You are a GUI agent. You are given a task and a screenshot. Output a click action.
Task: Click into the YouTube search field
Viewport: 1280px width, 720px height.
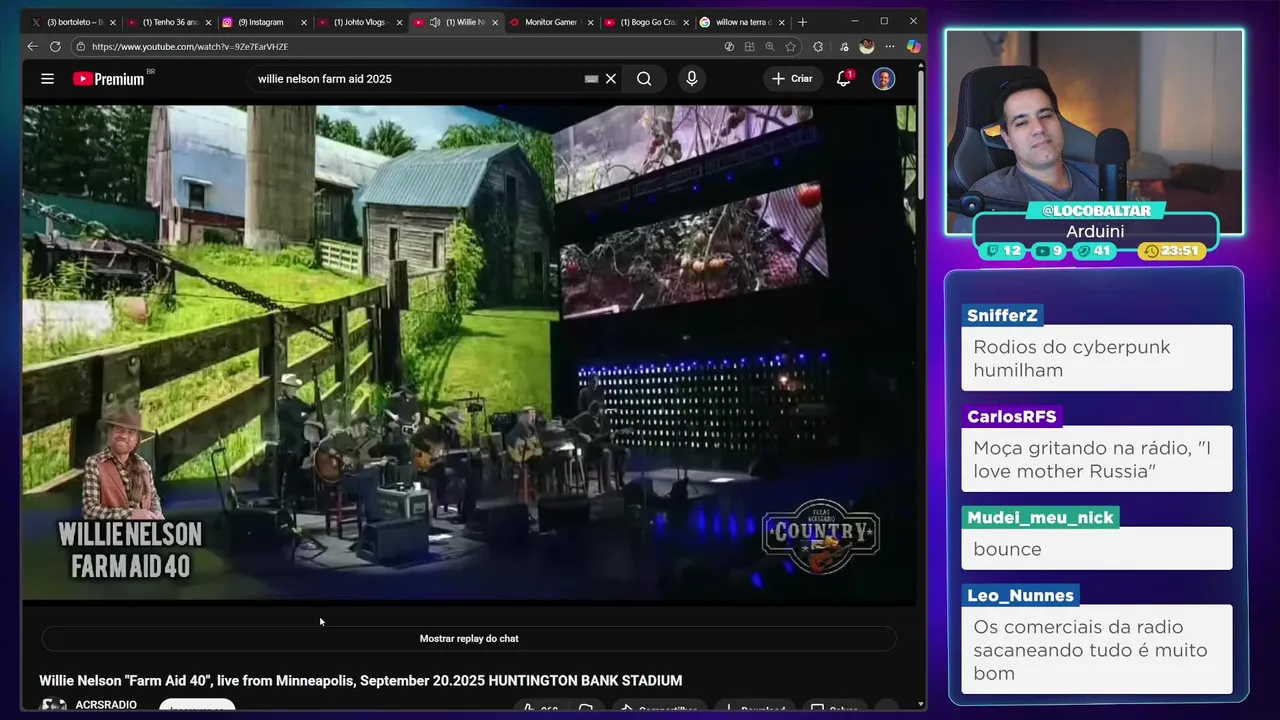coord(415,79)
